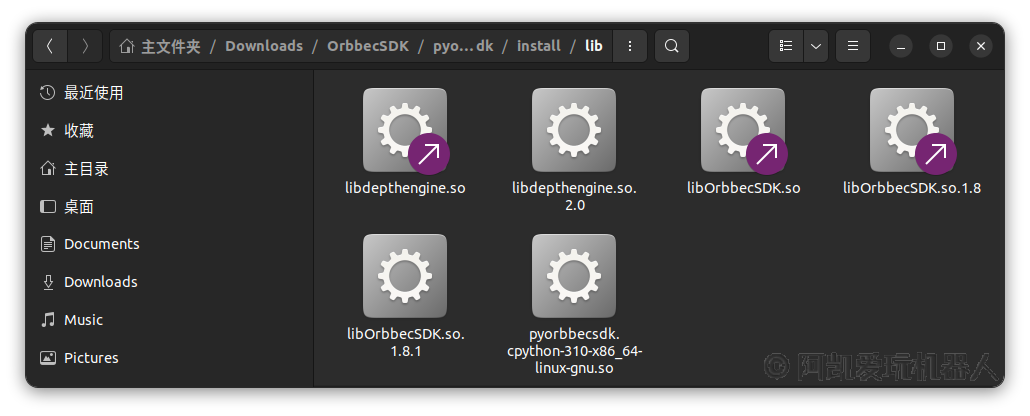Switch to list view layout
1030x416 pixels.
click(x=786, y=46)
